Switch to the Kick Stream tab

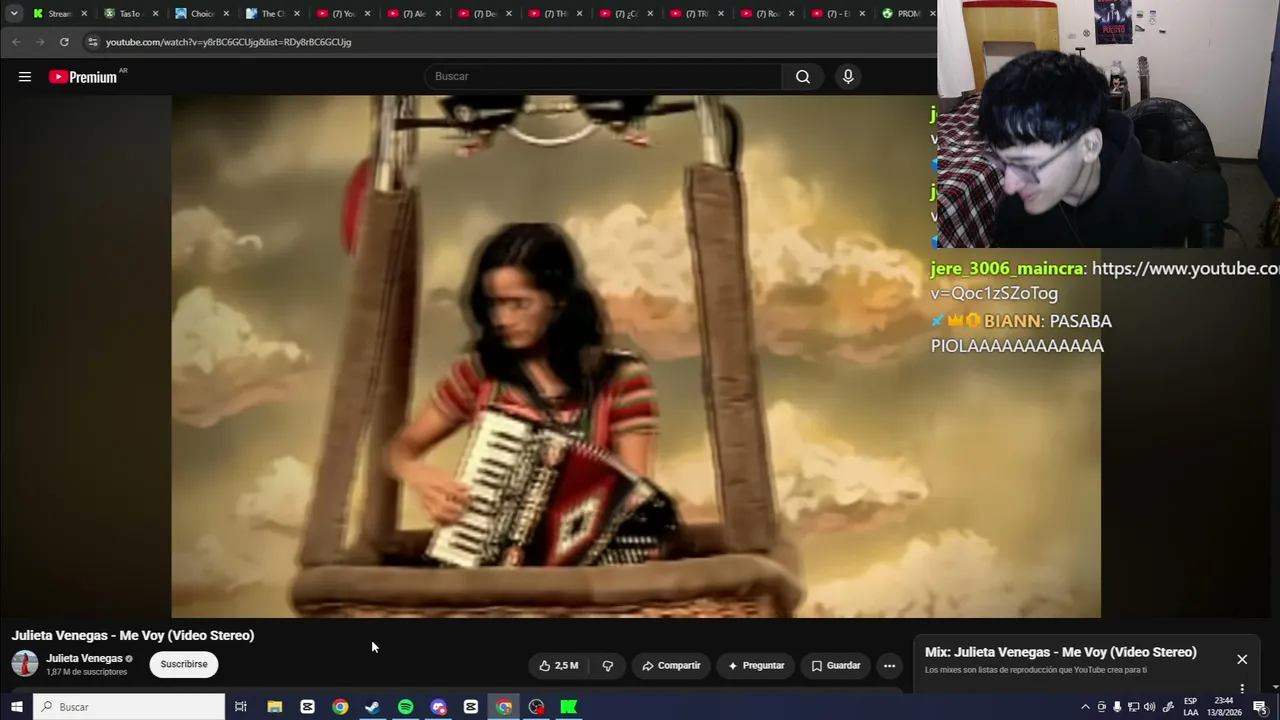[60, 14]
